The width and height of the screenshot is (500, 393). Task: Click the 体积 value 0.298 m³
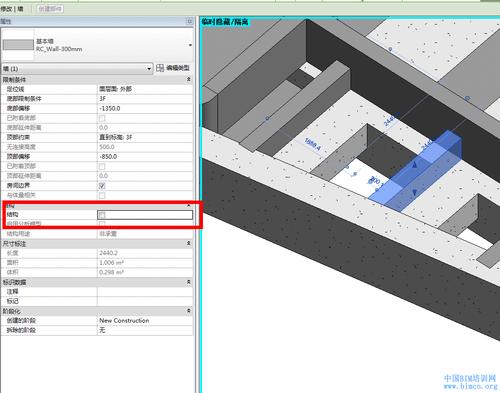[145, 272]
